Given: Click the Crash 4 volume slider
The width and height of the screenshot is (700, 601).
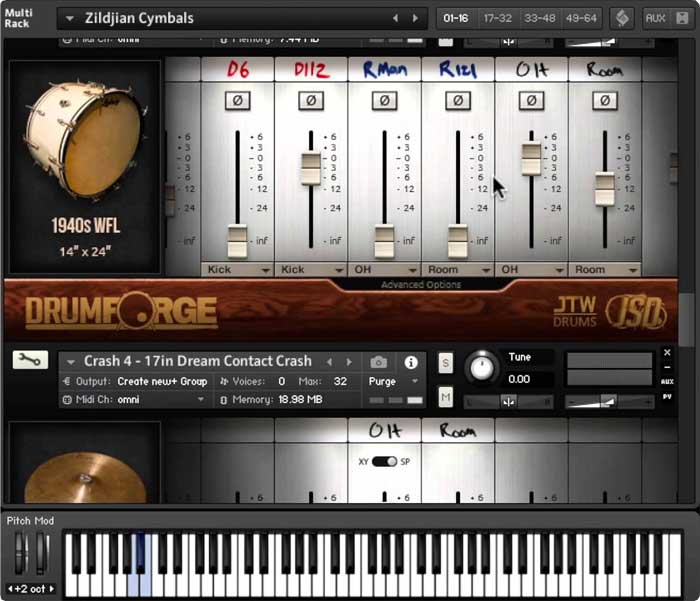Looking at the screenshot, I should pos(609,401).
